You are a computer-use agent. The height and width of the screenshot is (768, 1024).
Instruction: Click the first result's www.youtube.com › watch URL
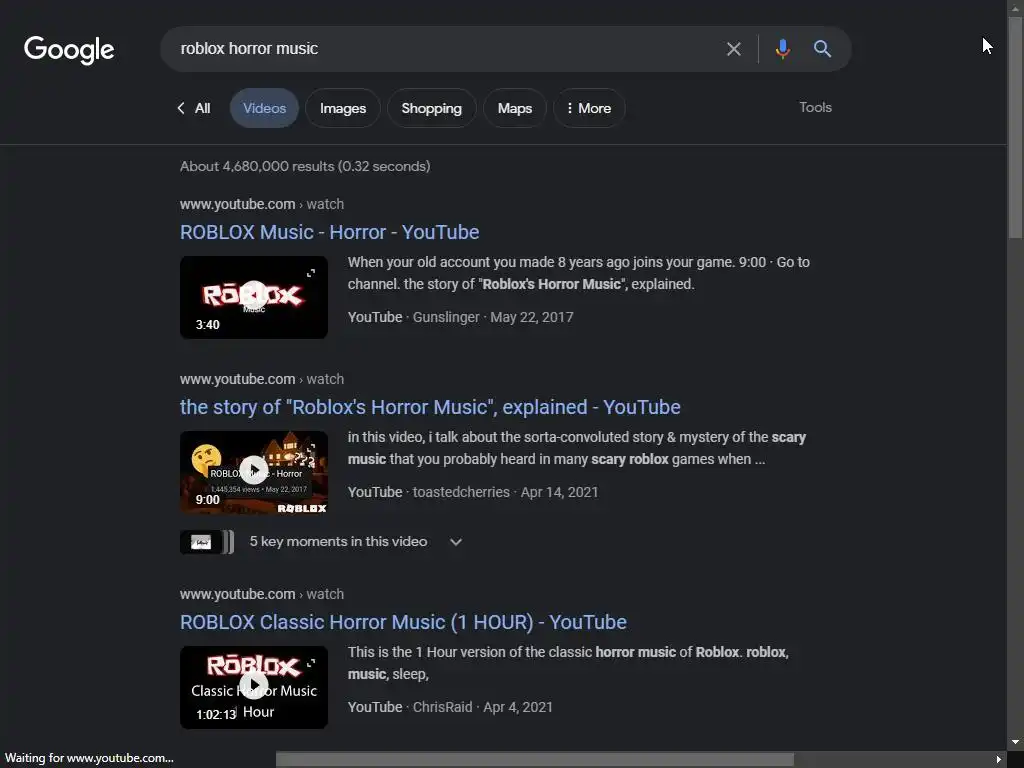tap(262, 204)
